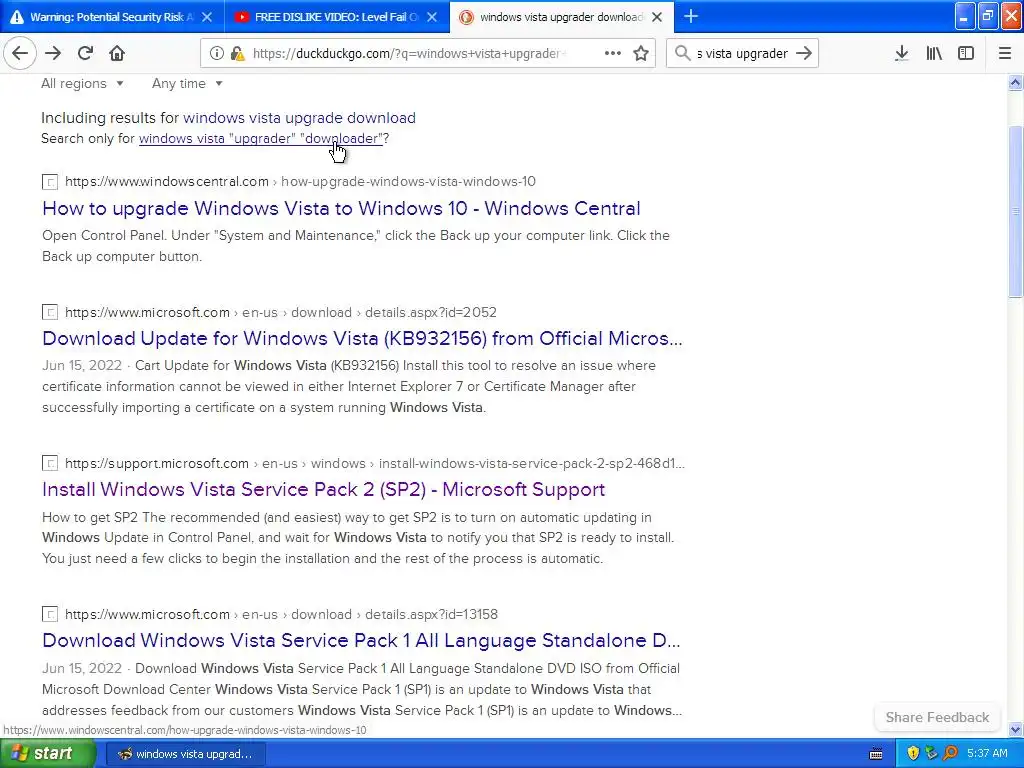
Task: Open the Firefox hamburger menu
Action: click(1005, 54)
